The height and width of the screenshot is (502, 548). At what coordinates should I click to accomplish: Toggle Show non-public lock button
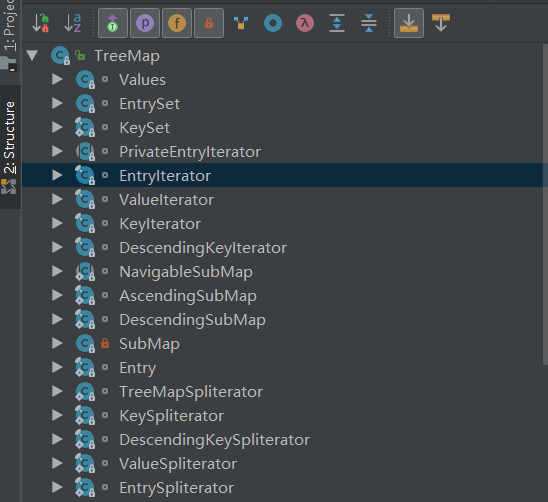[209, 23]
